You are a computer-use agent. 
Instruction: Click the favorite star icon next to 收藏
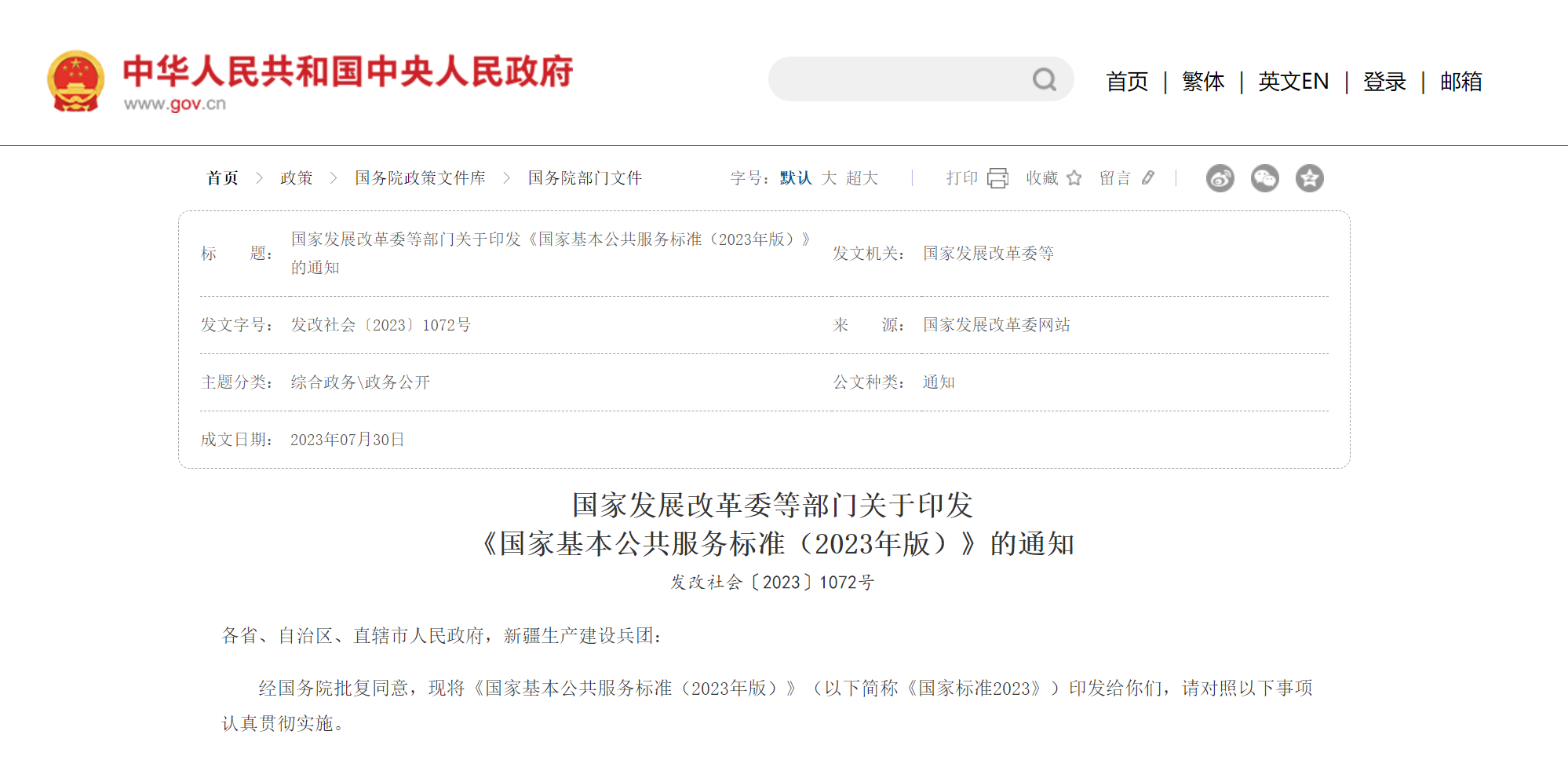pyautogui.click(x=1074, y=178)
